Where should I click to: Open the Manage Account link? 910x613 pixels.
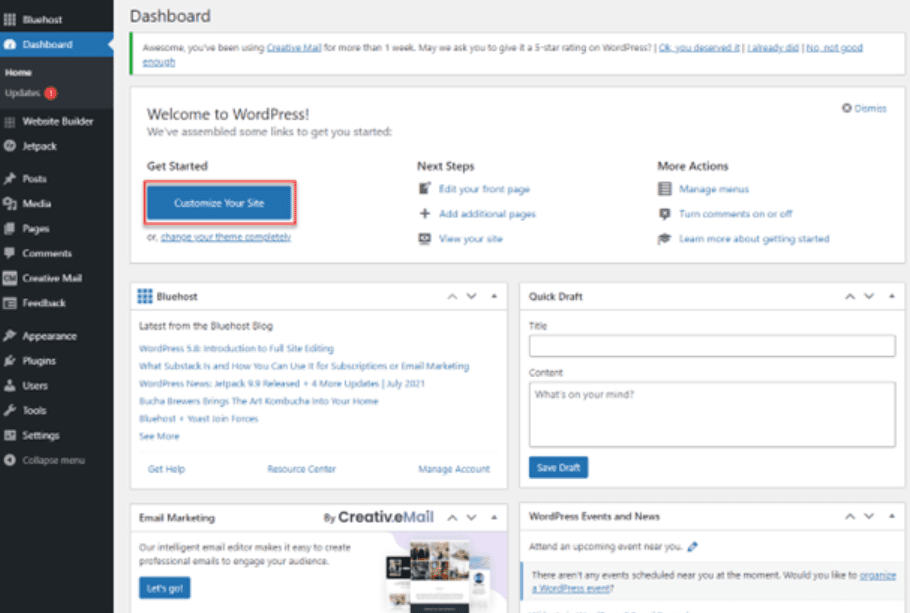tap(454, 469)
